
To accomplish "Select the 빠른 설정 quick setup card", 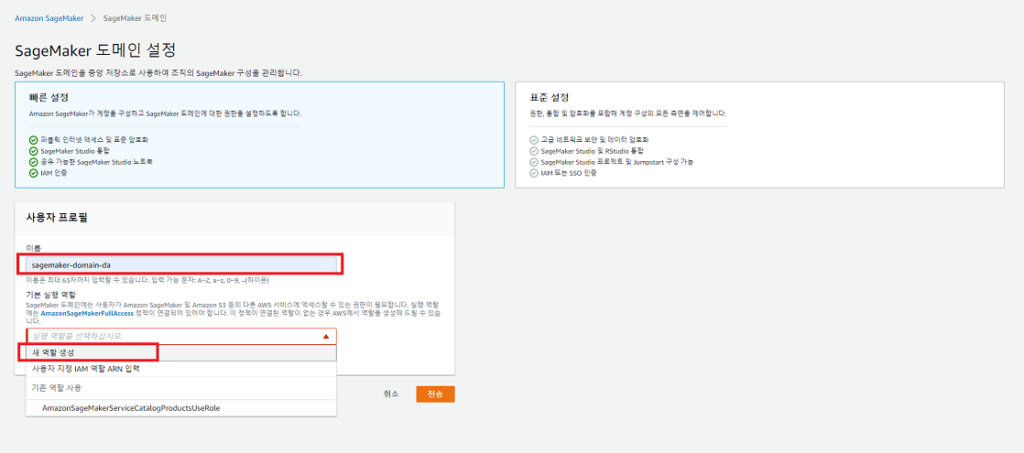I will (x=260, y=135).
